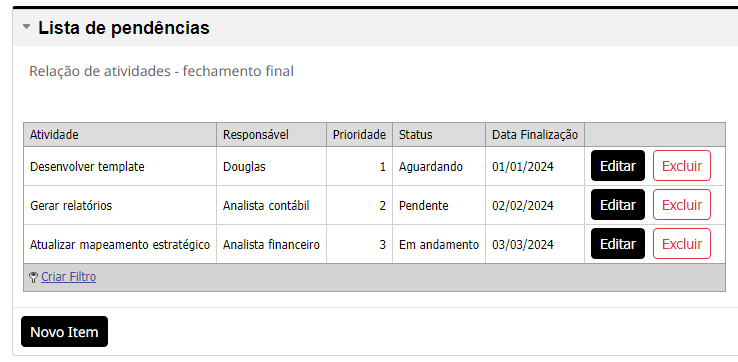Click the Novo Item button
This screenshot has width=738, height=362.
point(64,332)
